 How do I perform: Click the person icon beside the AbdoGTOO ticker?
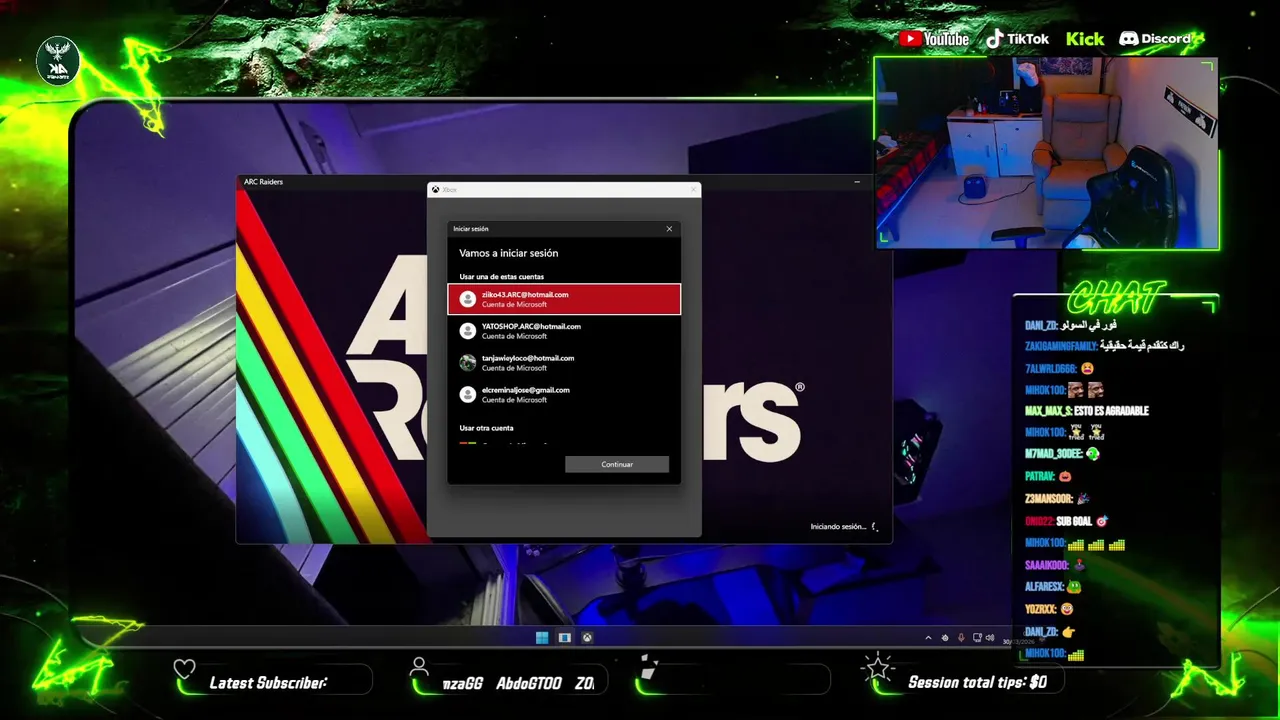[420, 667]
